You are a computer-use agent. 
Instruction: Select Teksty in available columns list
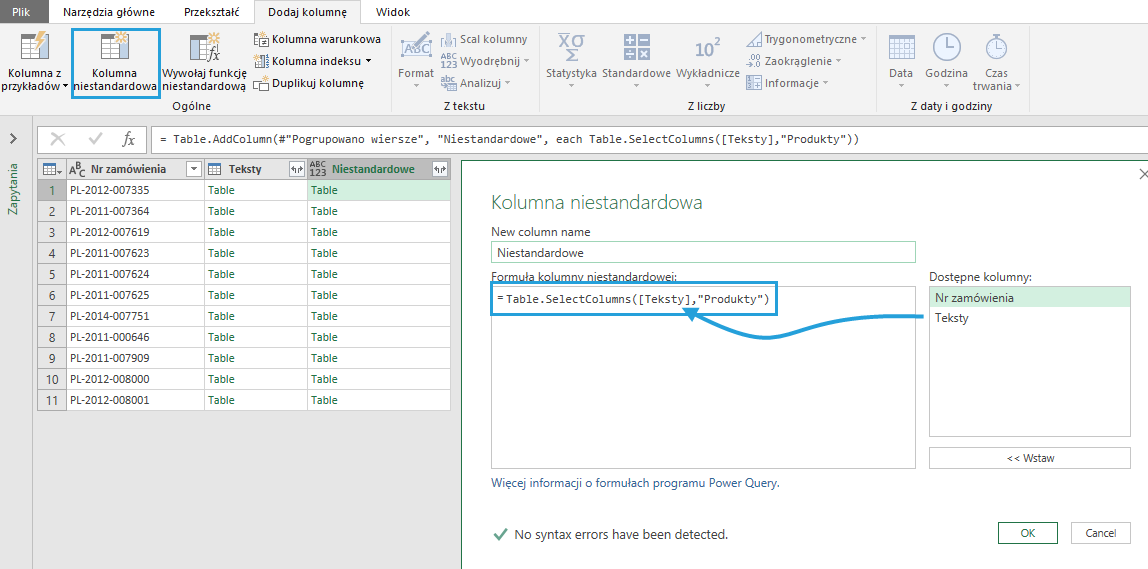[951, 318]
